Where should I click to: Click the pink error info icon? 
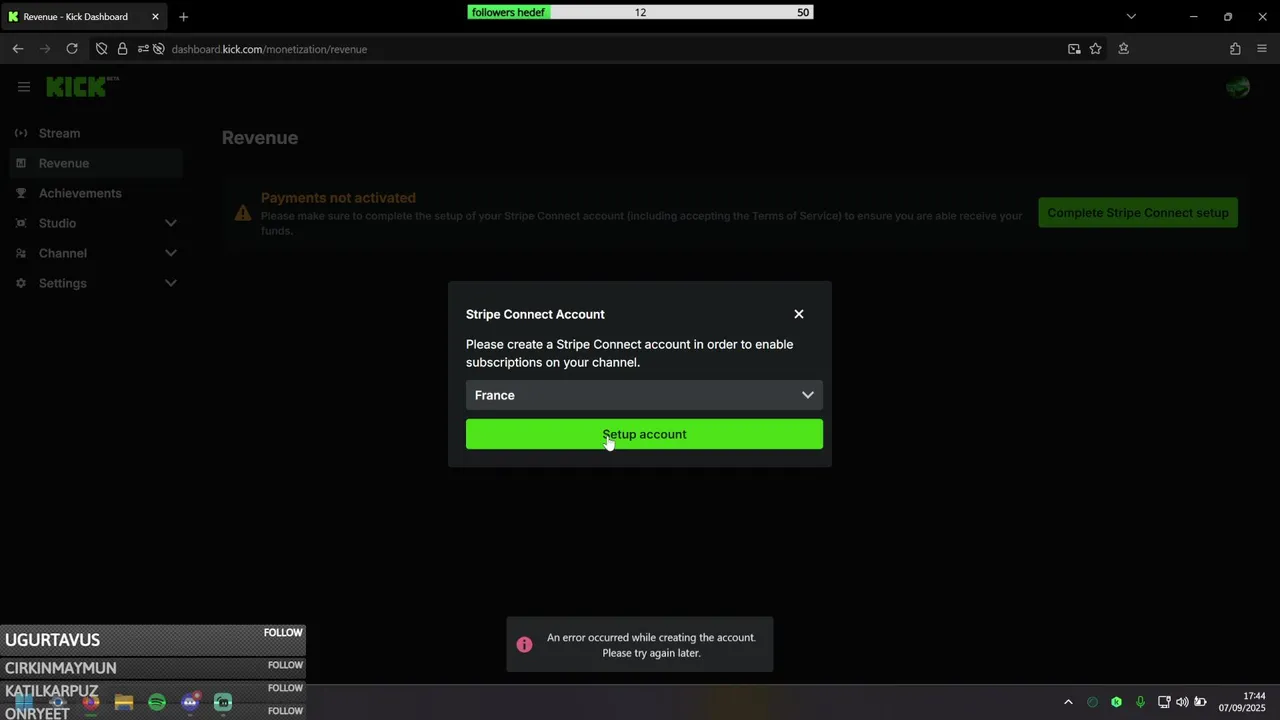click(x=524, y=645)
